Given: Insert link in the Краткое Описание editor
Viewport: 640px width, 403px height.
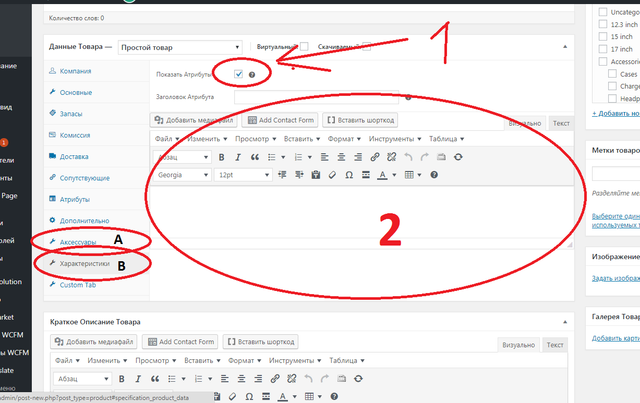Looking at the screenshot, I should click(x=275, y=379).
